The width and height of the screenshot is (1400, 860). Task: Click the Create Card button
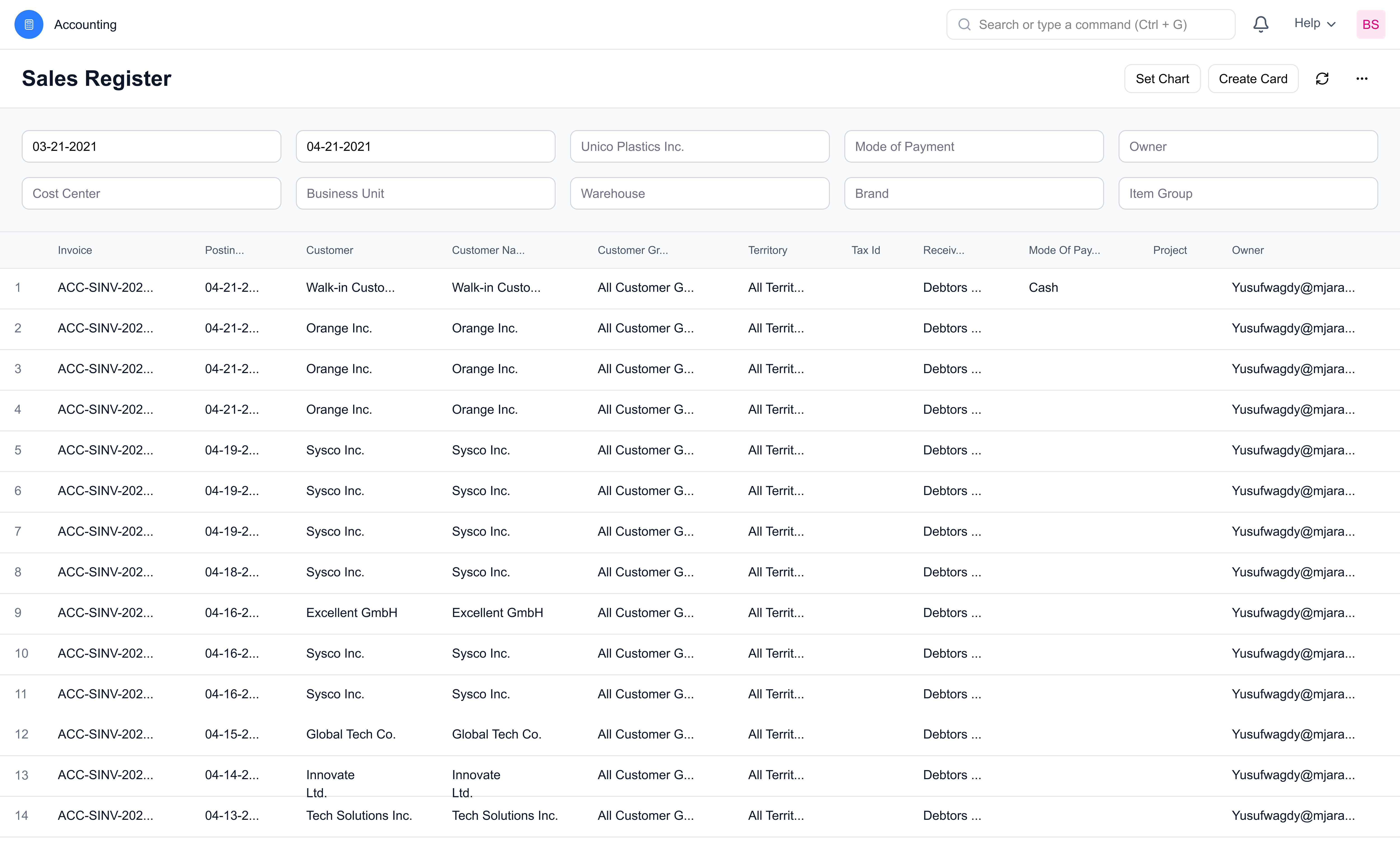(x=1253, y=79)
